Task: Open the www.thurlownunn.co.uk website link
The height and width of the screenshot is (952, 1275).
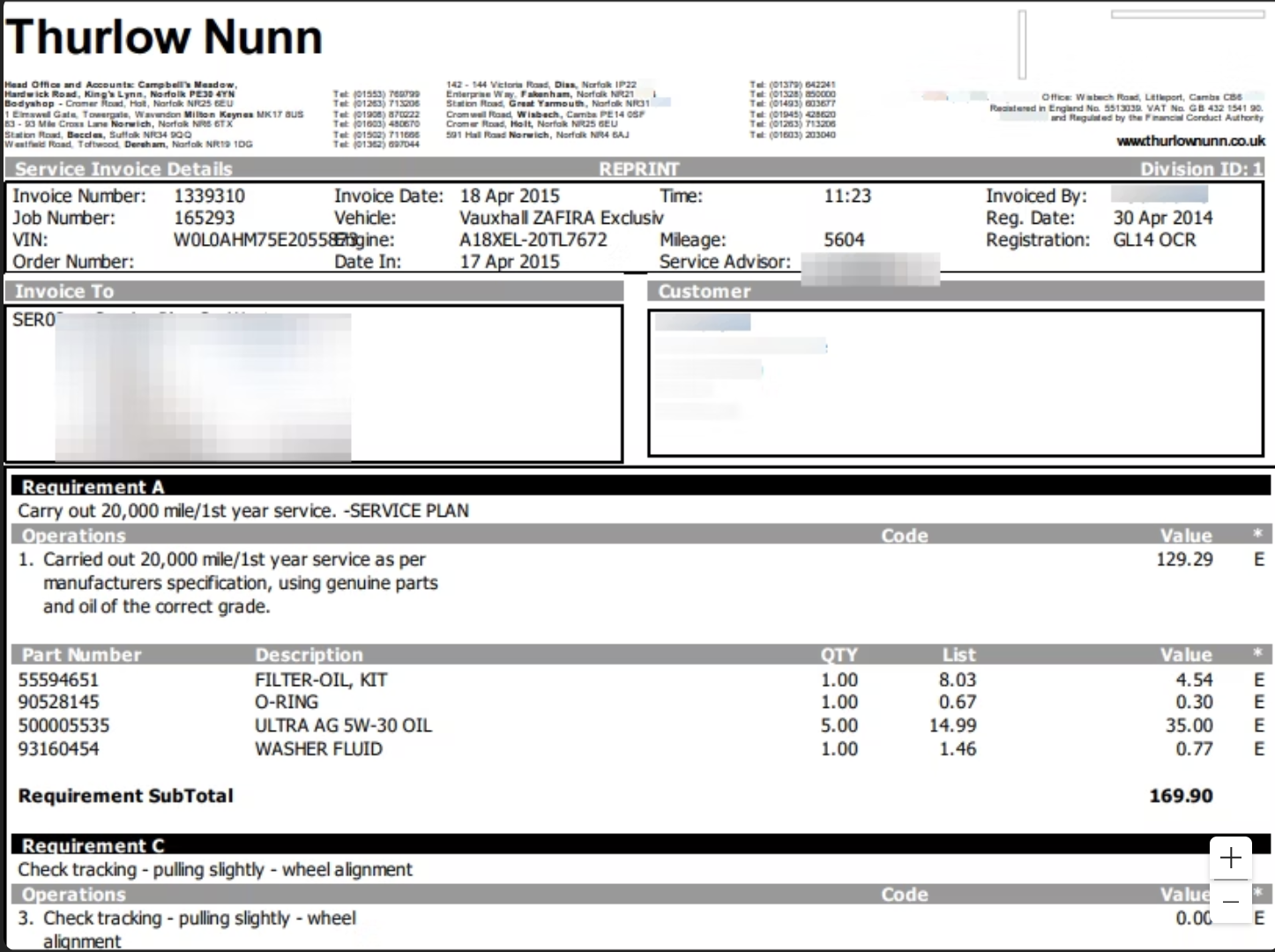Action: tap(1190, 141)
